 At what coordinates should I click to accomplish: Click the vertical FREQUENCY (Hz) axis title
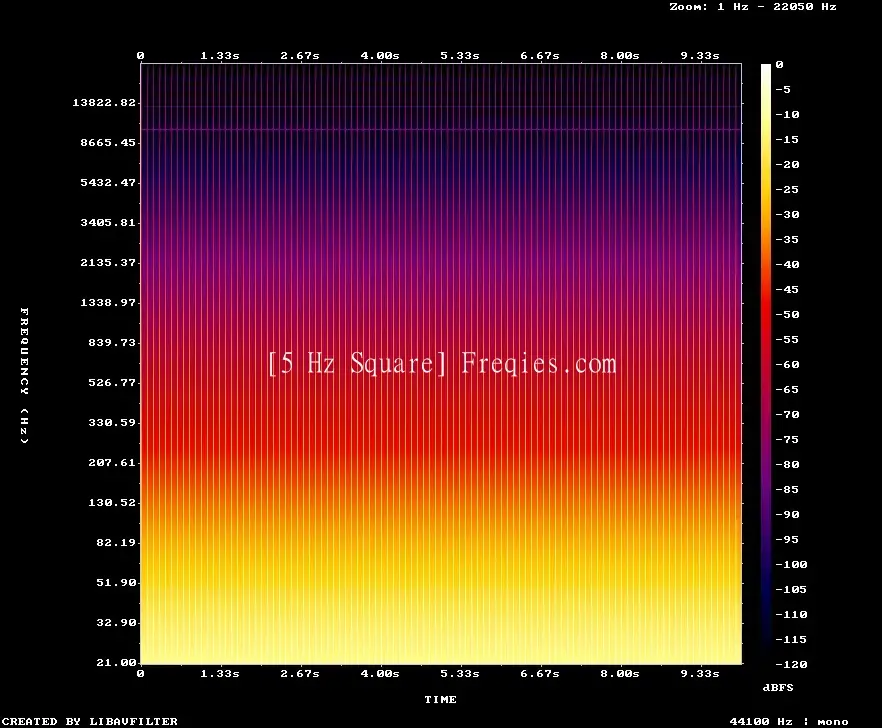tap(24, 375)
